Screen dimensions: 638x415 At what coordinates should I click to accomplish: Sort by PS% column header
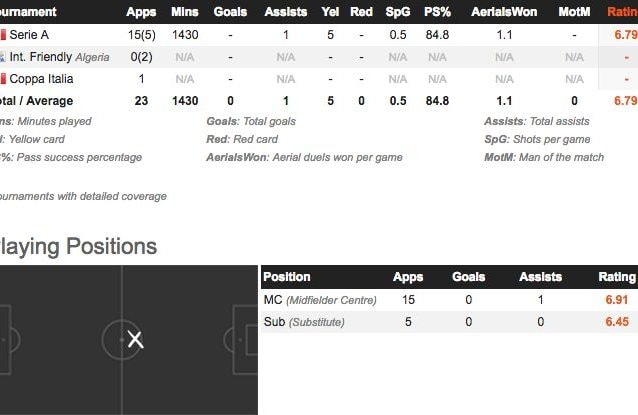tap(437, 12)
